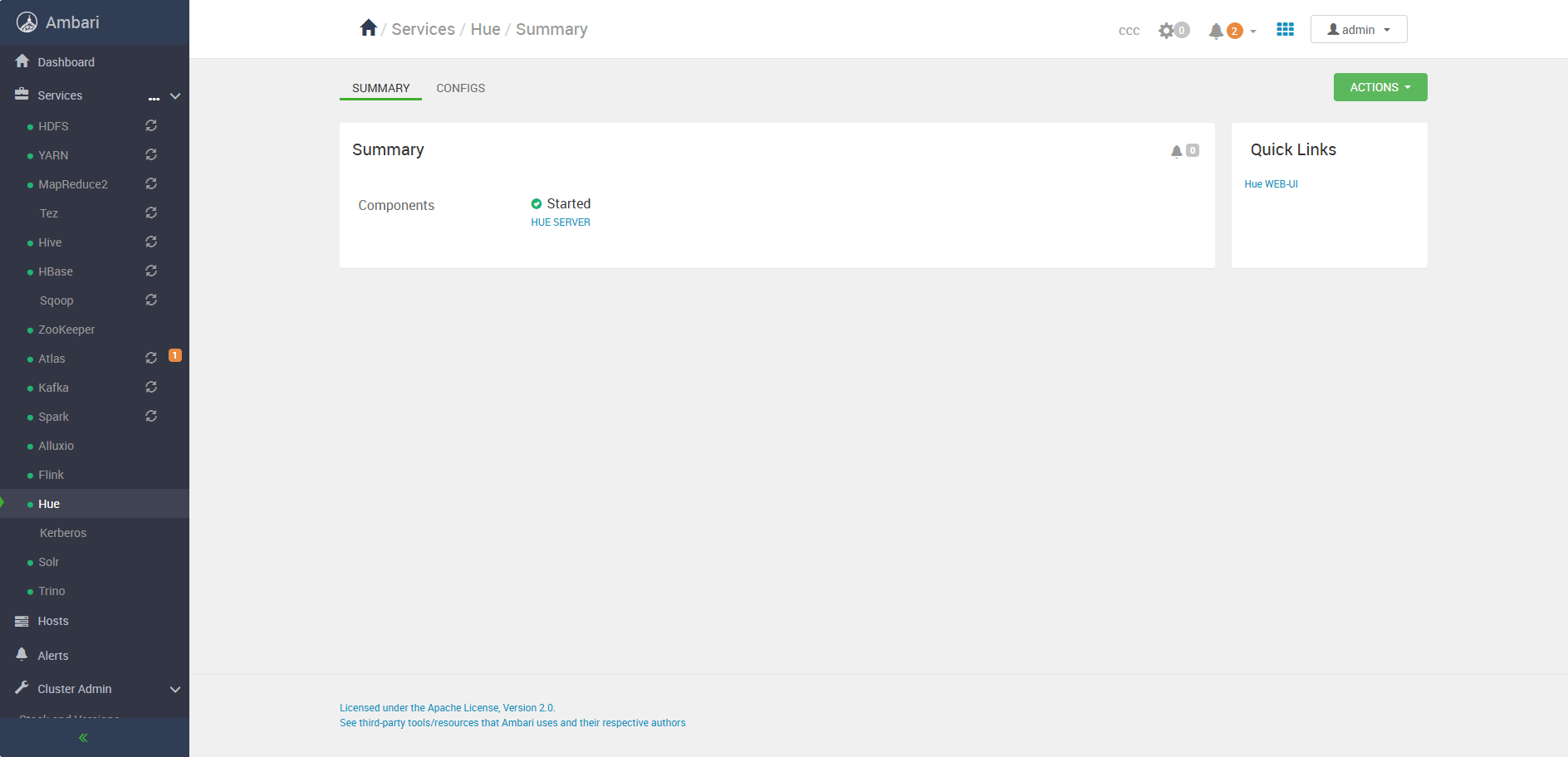
Task: Click the home icon in the breadcrumb
Action: (368, 28)
